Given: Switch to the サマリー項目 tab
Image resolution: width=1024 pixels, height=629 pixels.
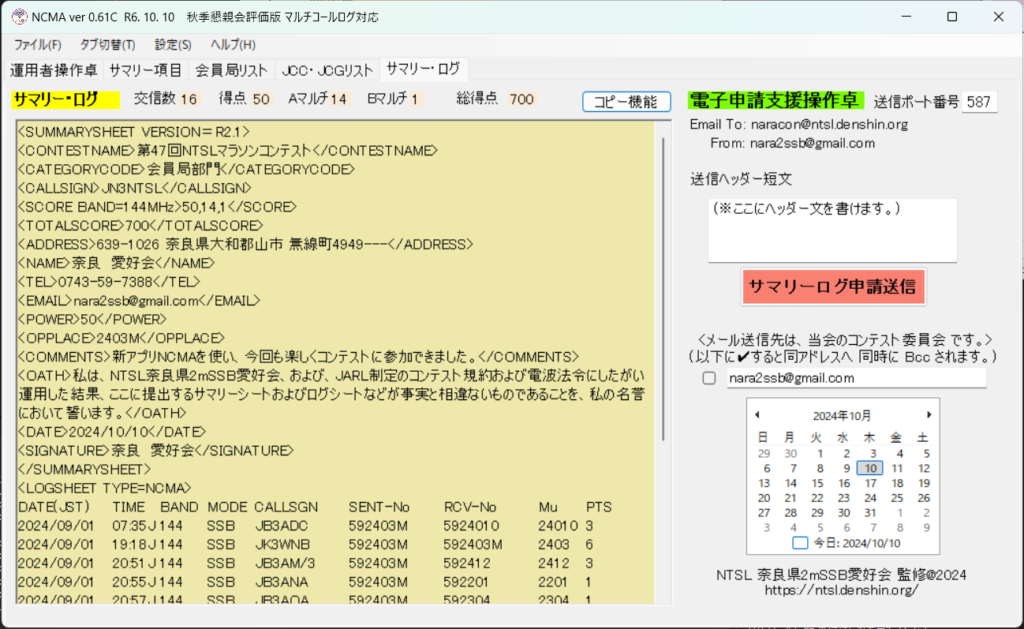Looking at the screenshot, I should pos(145,70).
